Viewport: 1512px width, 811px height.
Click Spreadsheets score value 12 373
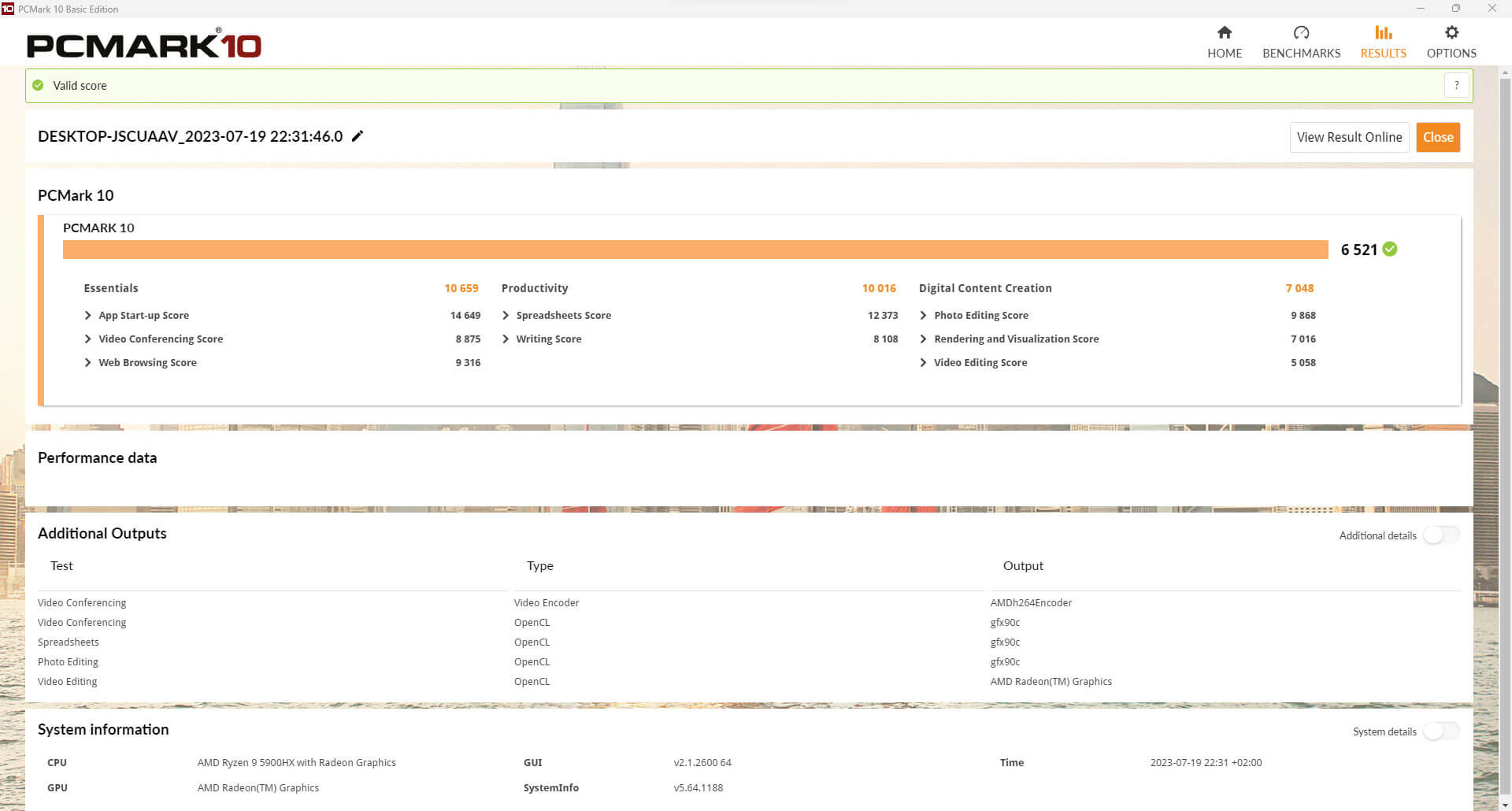coord(882,315)
